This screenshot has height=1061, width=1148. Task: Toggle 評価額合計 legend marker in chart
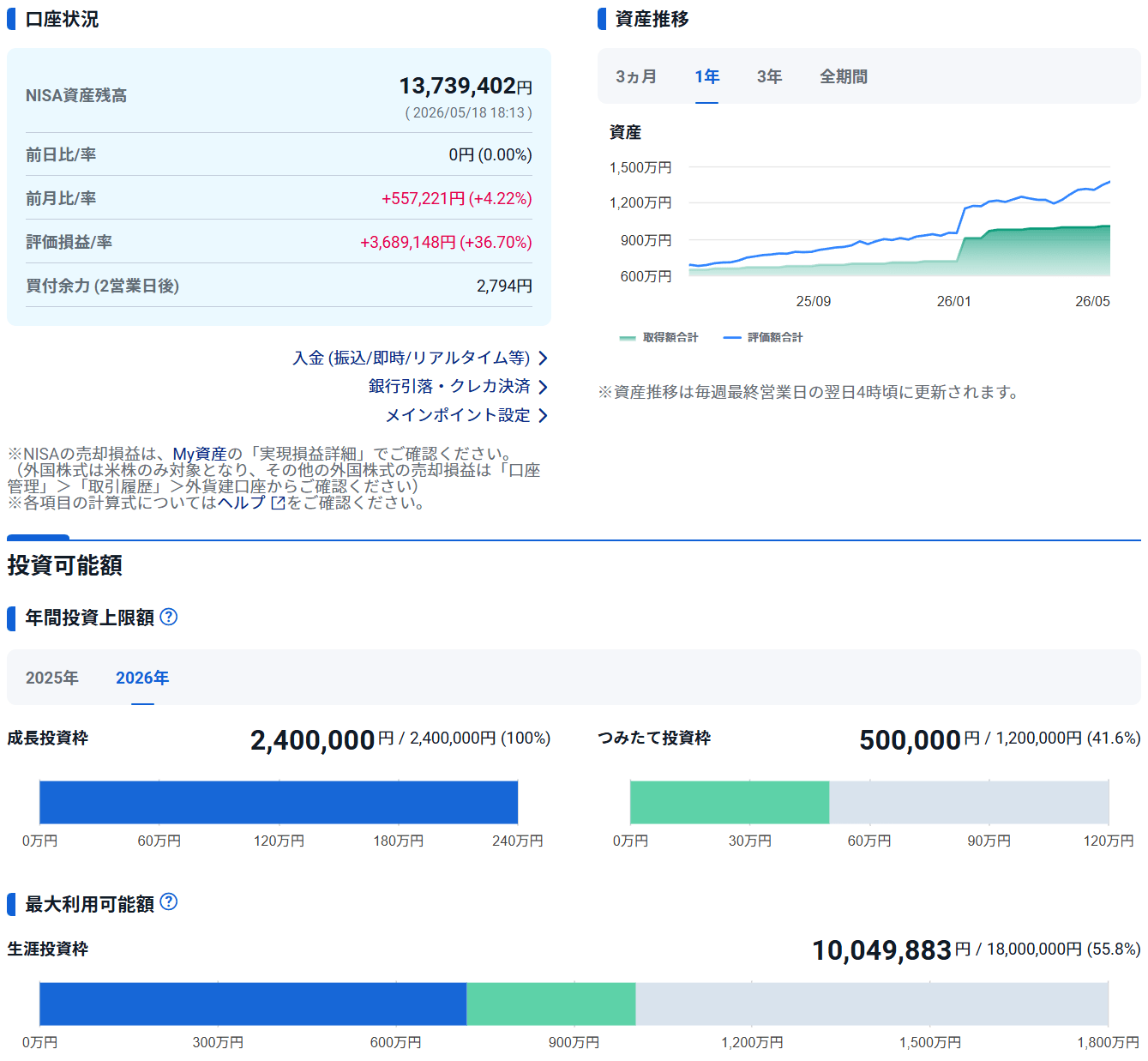point(732,338)
